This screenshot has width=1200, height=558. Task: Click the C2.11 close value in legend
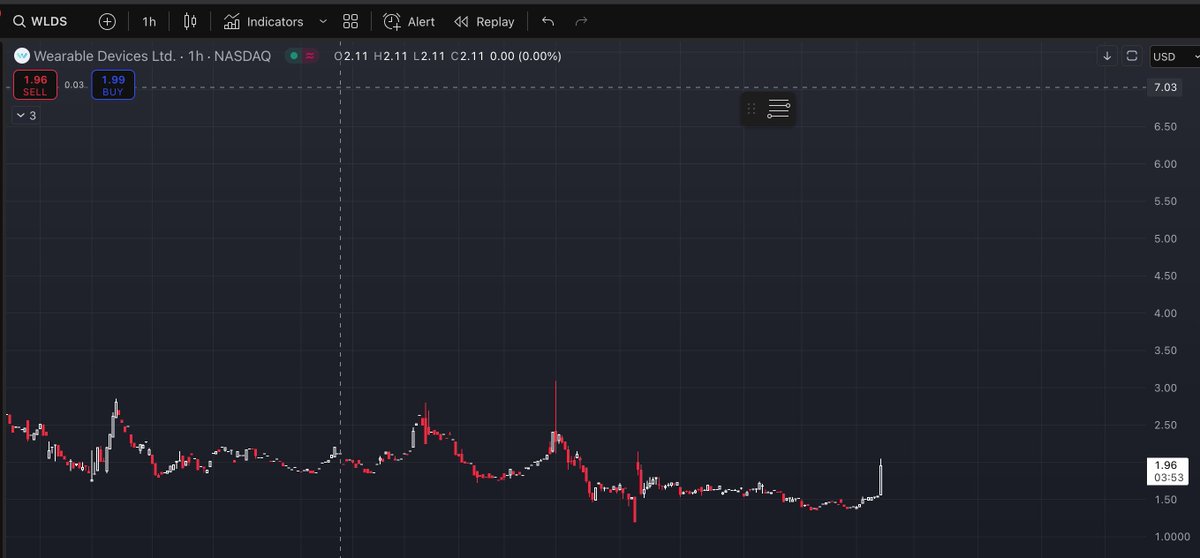pos(467,56)
